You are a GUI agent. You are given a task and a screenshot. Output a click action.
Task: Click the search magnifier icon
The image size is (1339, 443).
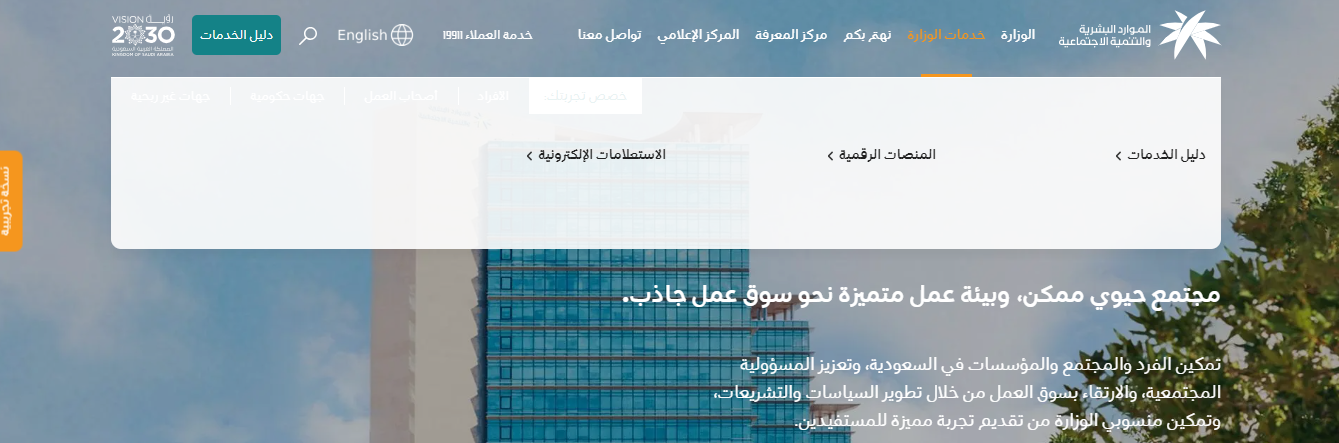309,35
